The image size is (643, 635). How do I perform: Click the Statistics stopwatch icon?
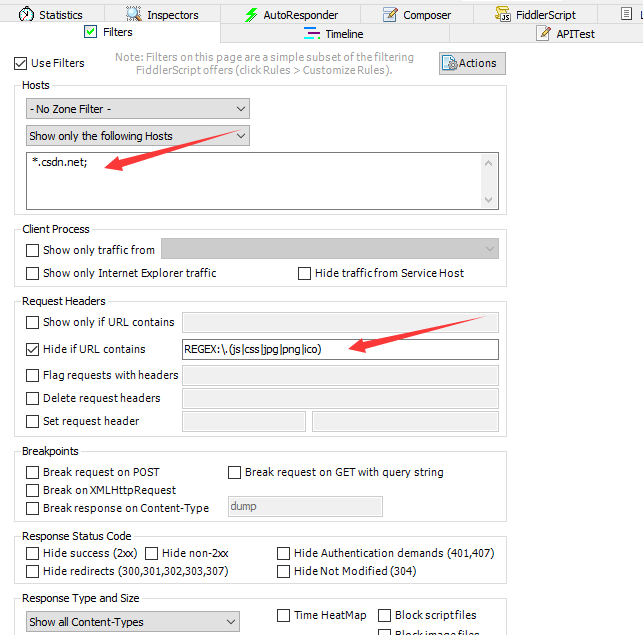(x=26, y=14)
